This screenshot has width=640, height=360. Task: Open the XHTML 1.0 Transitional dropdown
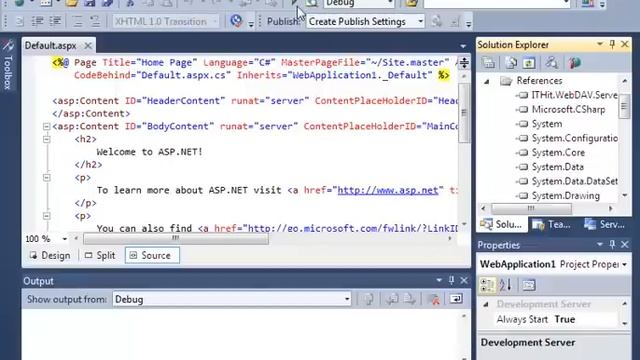pos(215,21)
